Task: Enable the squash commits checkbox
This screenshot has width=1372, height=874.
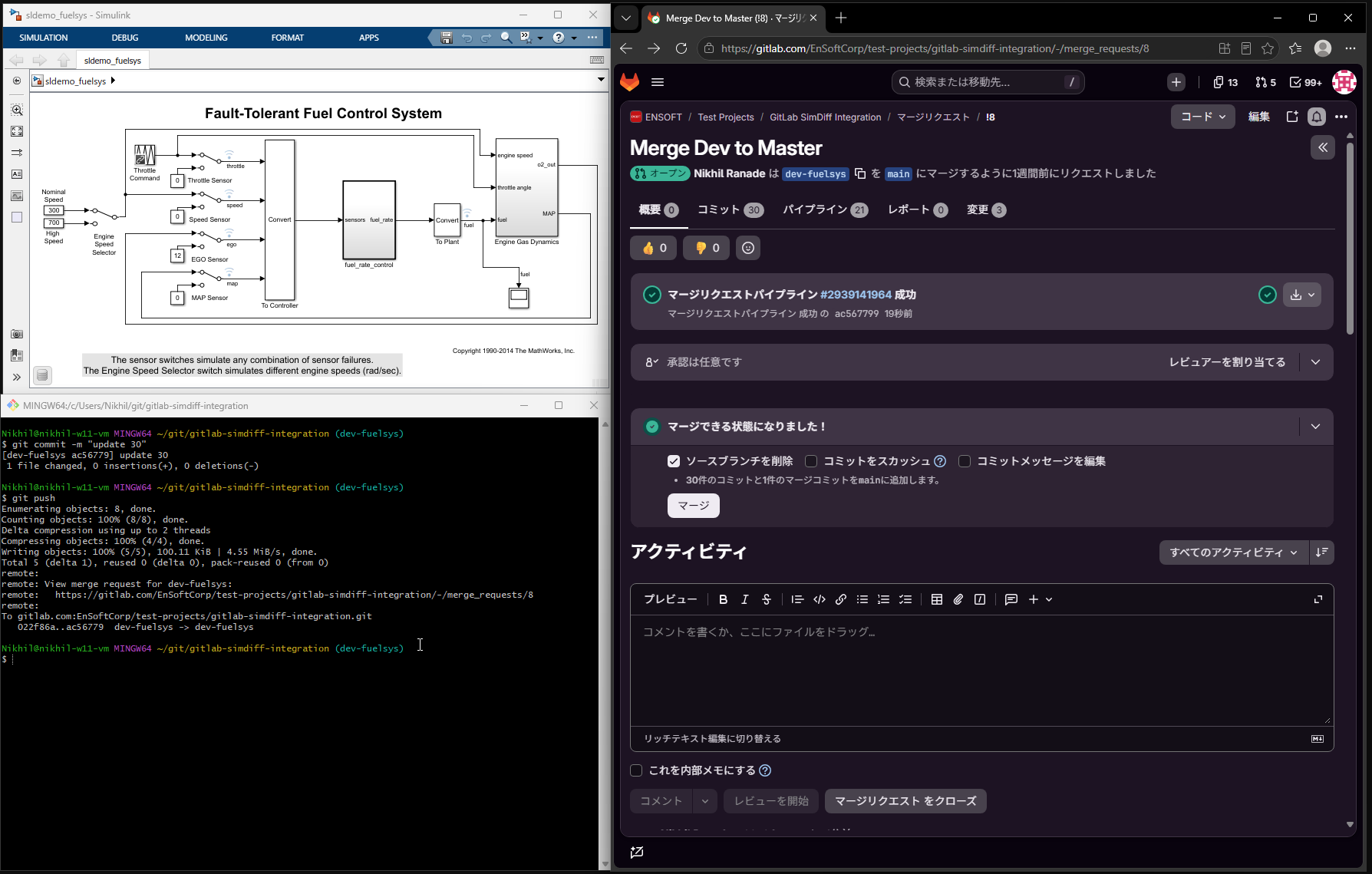Action: pyautogui.click(x=811, y=461)
